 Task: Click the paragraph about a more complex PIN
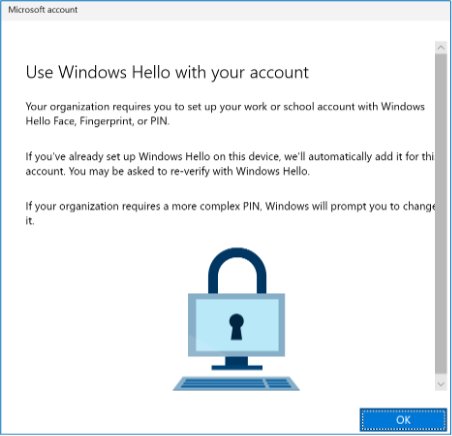pos(230,213)
